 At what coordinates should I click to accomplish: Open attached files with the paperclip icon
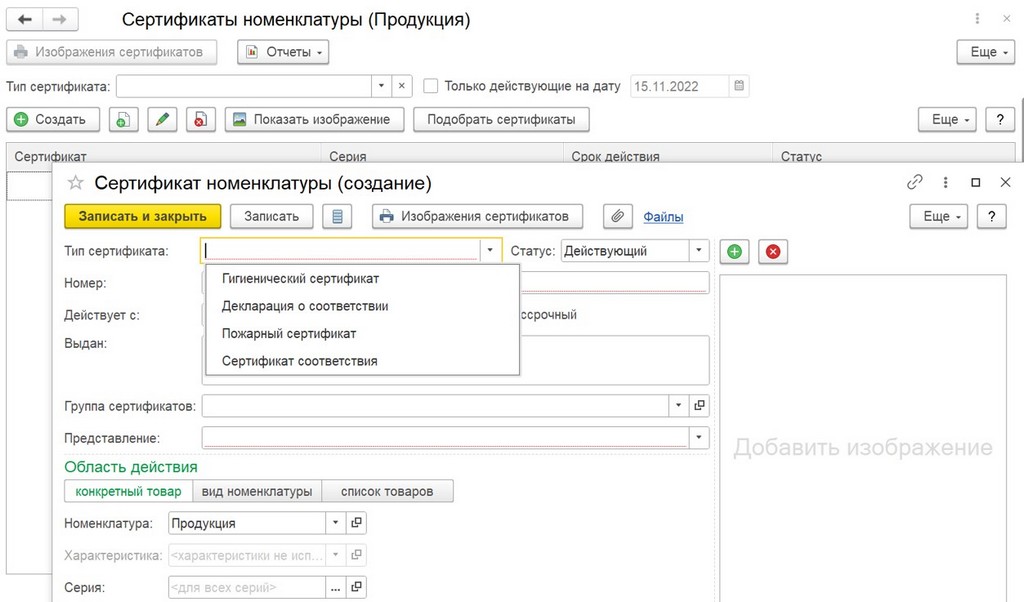pos(617,216)
